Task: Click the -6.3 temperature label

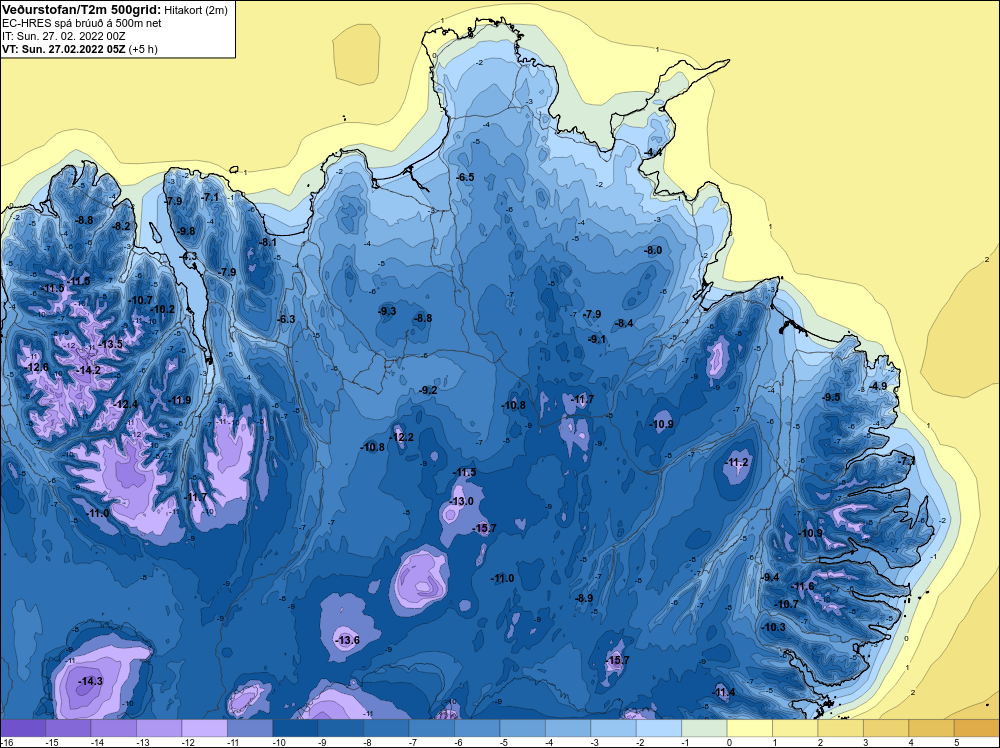Action: [286, 319]
